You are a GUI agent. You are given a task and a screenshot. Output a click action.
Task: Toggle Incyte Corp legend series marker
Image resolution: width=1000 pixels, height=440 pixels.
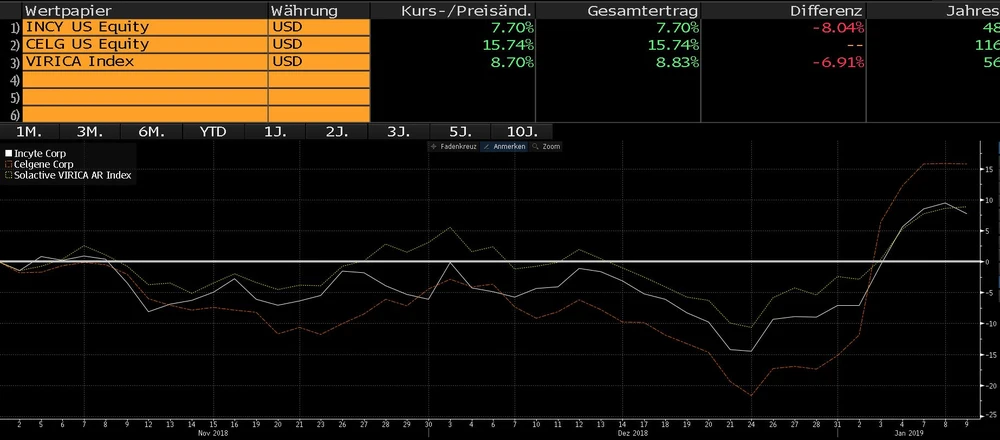9,154
